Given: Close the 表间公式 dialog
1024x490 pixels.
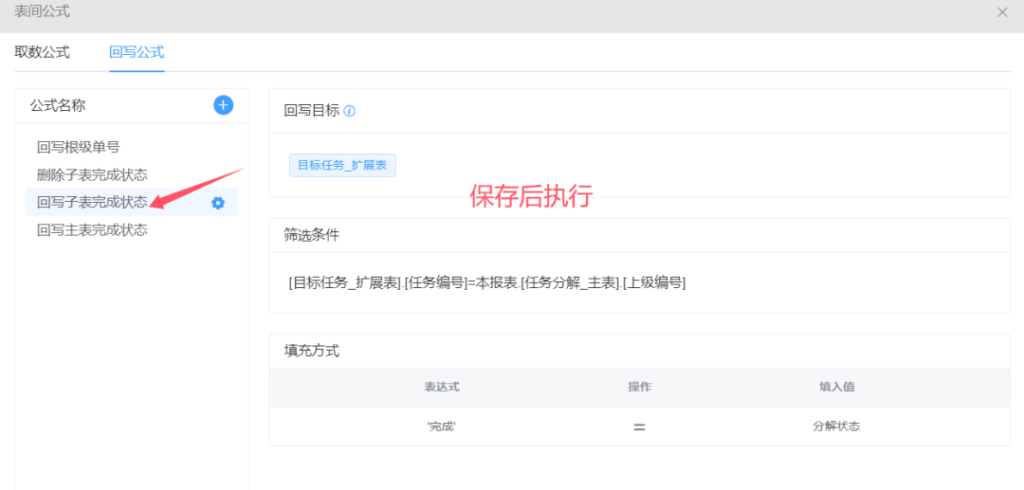Looking at the screenshot, I should click(x=1002, y=12).
